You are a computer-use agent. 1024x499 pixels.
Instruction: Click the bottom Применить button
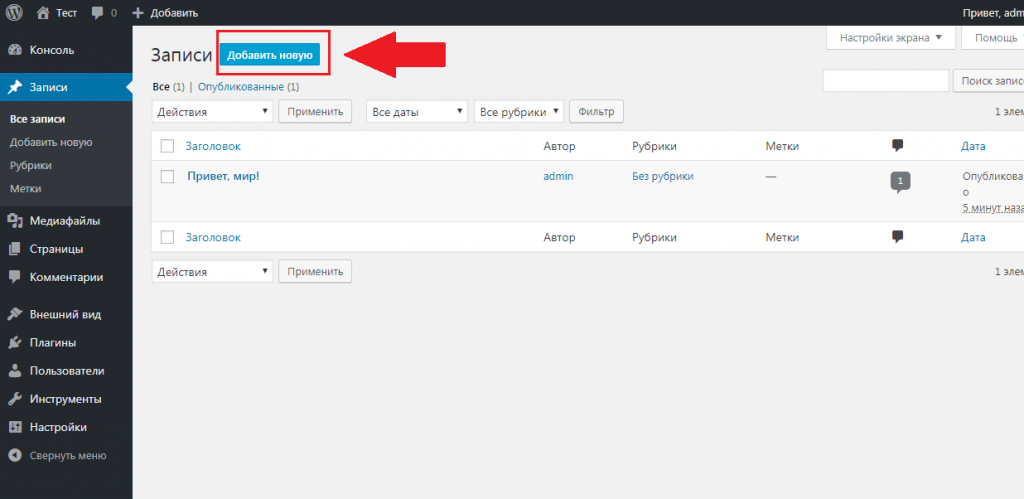click(x=315, y=271)
